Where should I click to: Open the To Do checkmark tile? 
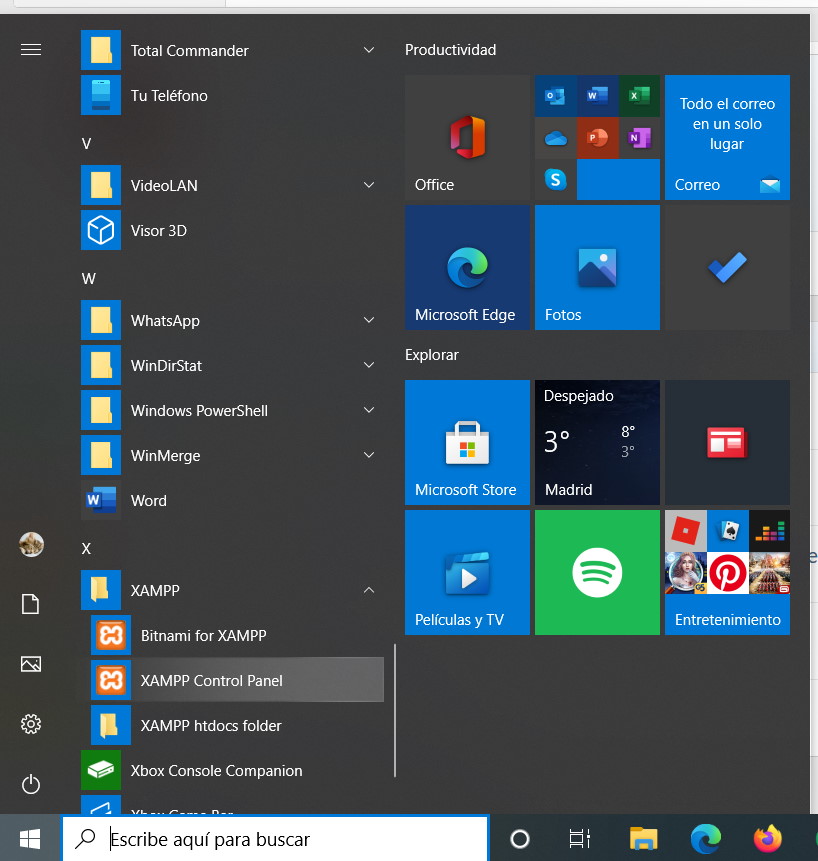tap(727, 267)
